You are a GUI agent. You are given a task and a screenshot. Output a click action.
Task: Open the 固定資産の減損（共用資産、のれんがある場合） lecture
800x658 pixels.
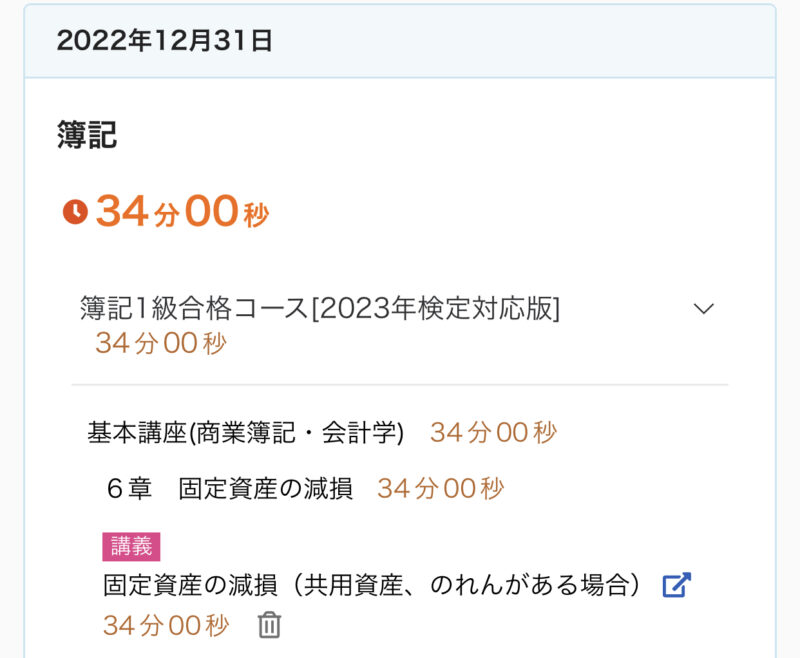[371, 585]
